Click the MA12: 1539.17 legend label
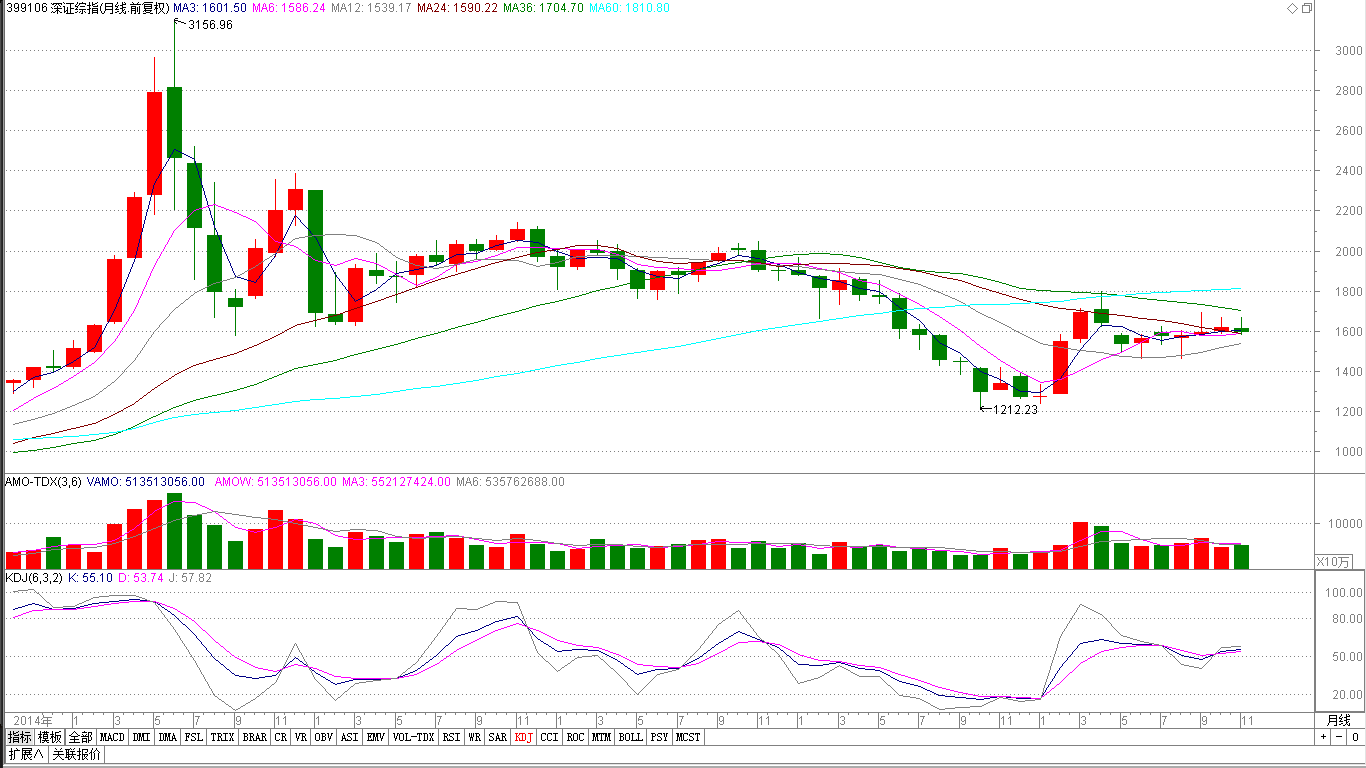The width and height of the screenshot is (1366, 768). 370,8
